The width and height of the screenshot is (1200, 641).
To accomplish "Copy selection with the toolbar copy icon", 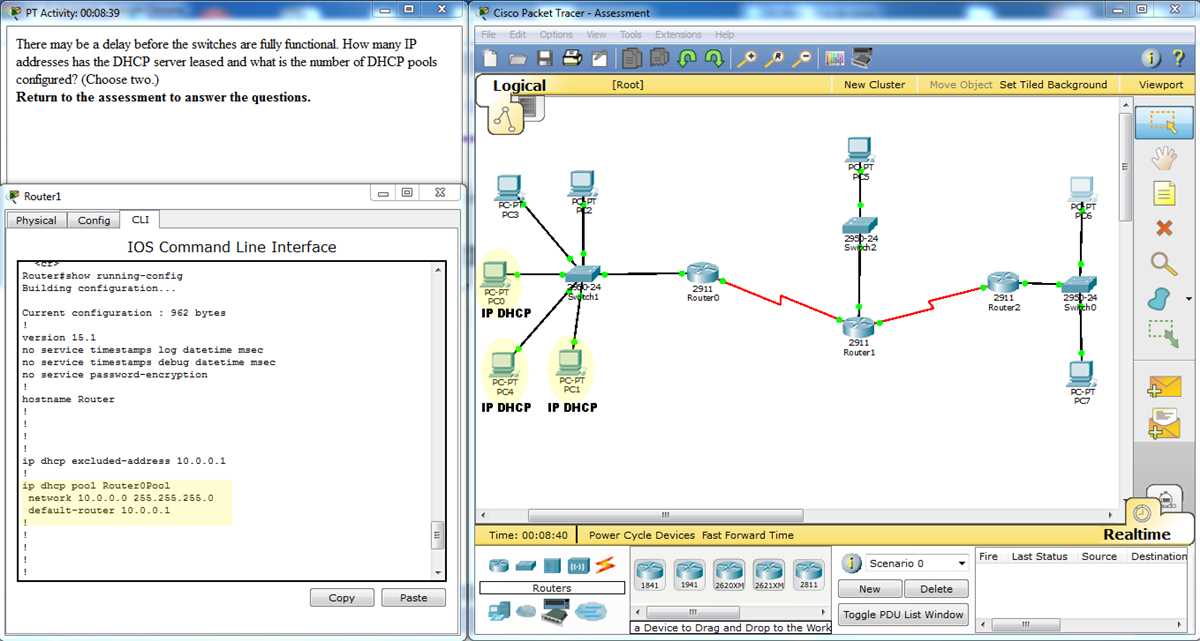I will click(632, 59).
